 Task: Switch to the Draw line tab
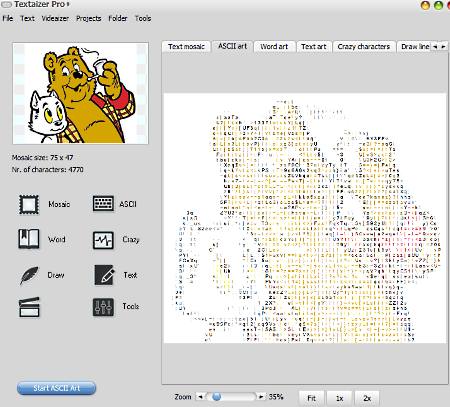point(415,47)
